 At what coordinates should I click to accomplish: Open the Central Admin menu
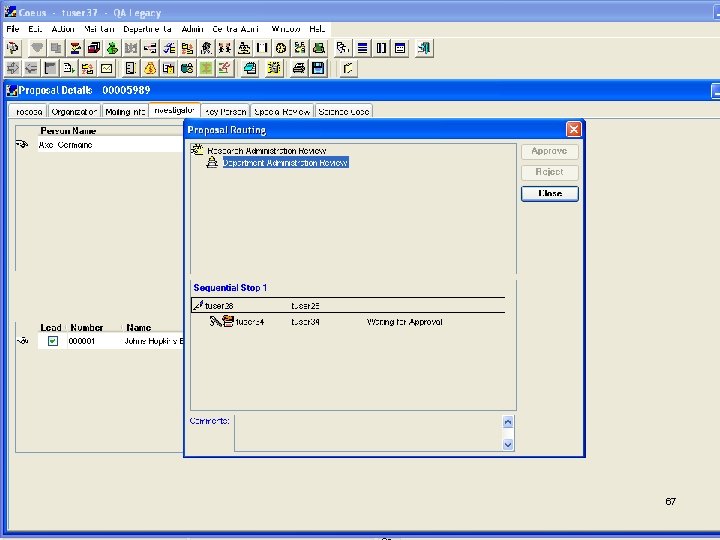point(236,29)
